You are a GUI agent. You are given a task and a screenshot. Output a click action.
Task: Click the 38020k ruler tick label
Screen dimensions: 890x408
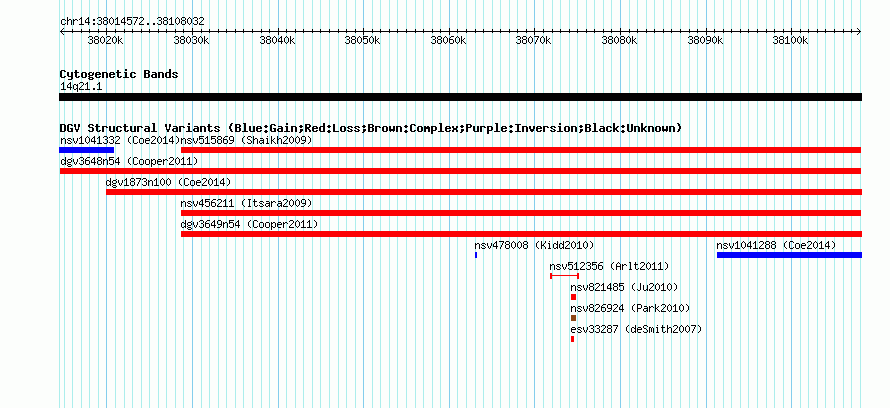(x=106, y=41)
